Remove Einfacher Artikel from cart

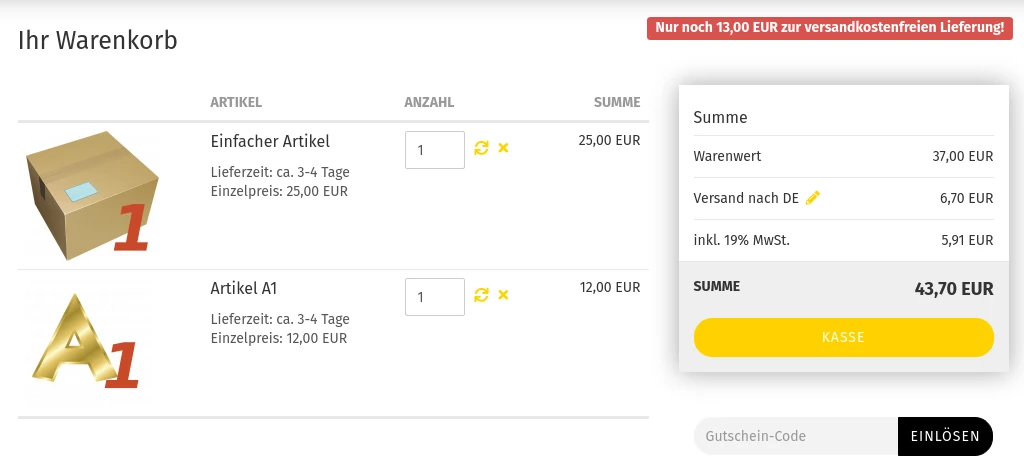(x=503, y=148)
